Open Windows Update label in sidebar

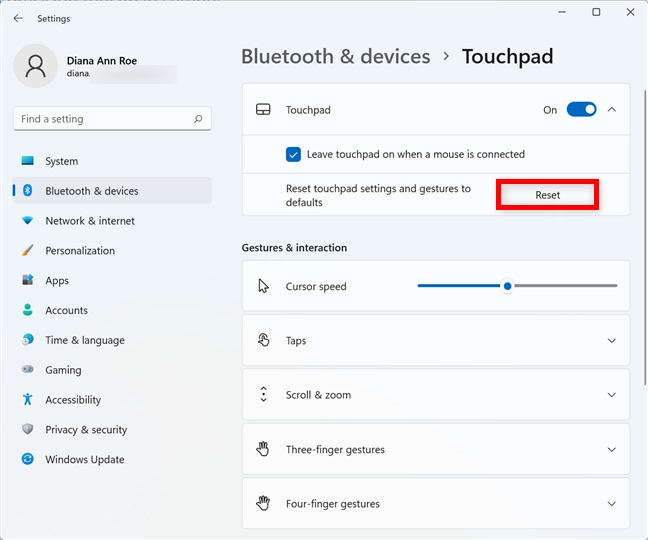[x=85, y=459]
